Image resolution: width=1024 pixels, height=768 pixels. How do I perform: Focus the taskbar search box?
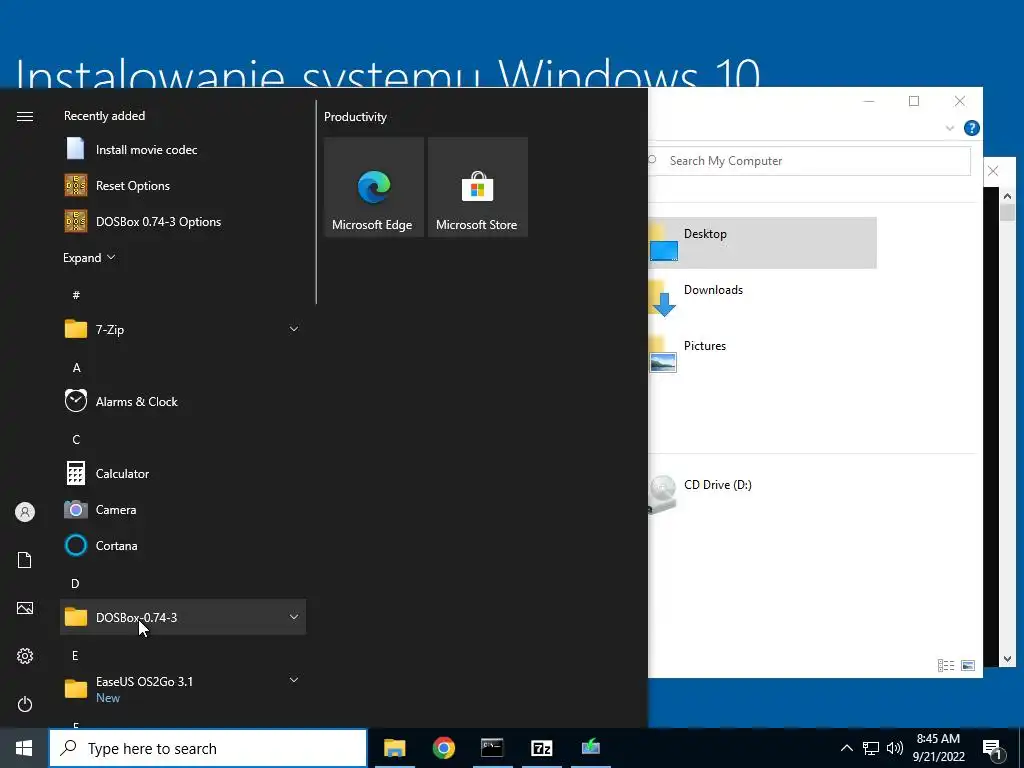pyautogui.click(x=208, y=748)
